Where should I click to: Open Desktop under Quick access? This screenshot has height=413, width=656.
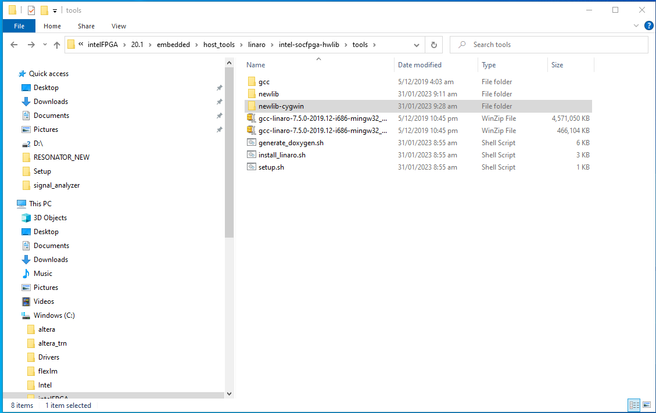46,87
